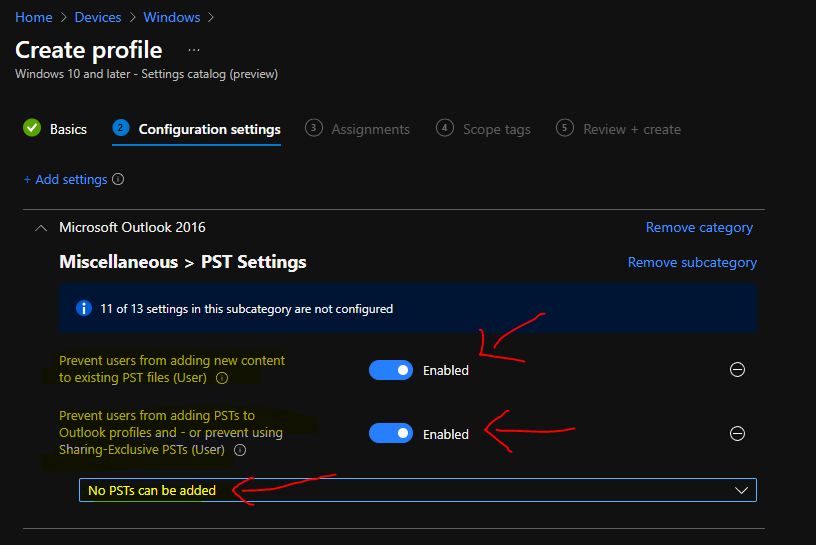816x545 pixels.
Task: Open the 'No PSTs can be added' dropdown
Action: click(417, 490)
